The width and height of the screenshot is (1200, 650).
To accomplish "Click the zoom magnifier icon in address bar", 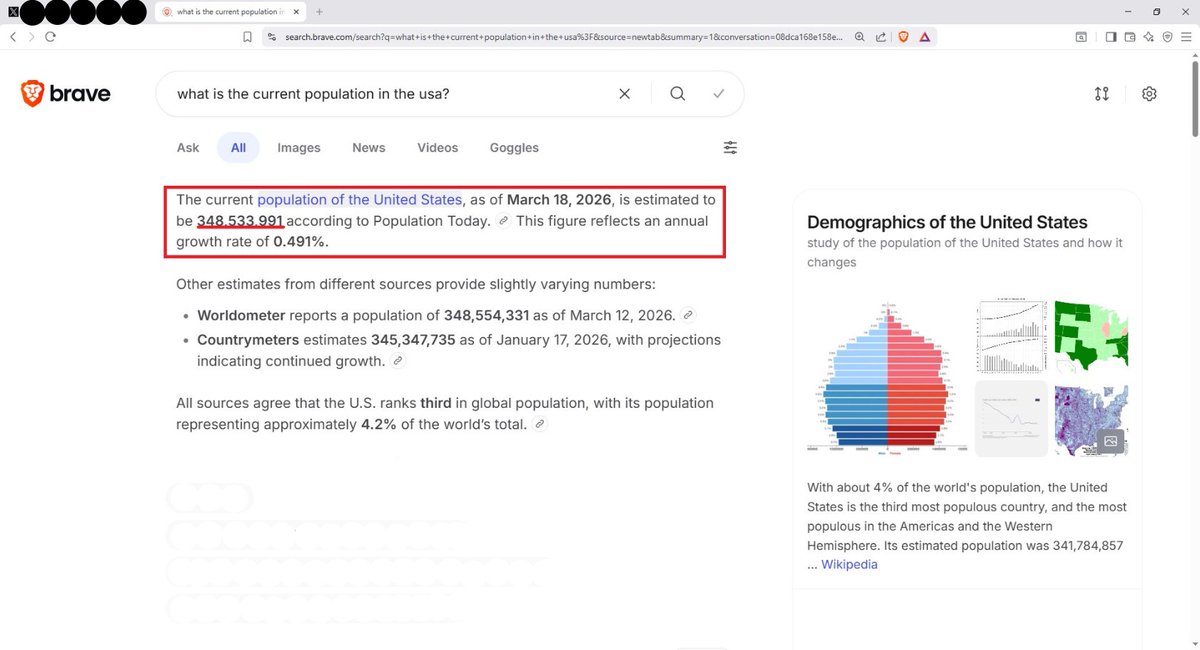I will pyautogui.click(x=859, y=36).
